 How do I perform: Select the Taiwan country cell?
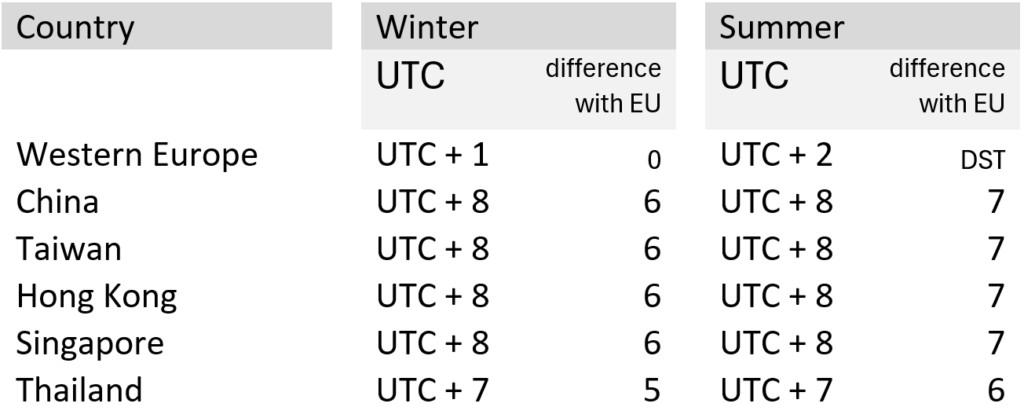69,249
